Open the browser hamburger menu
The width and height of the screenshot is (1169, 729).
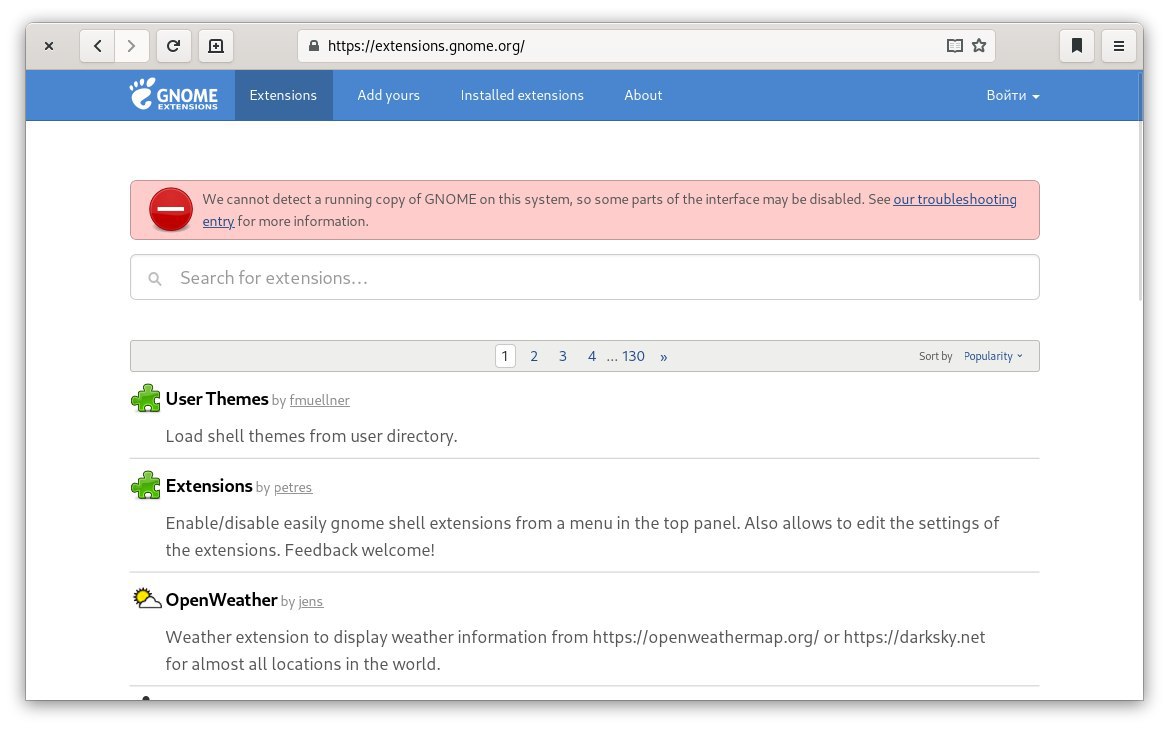(x=1118, y=46)
